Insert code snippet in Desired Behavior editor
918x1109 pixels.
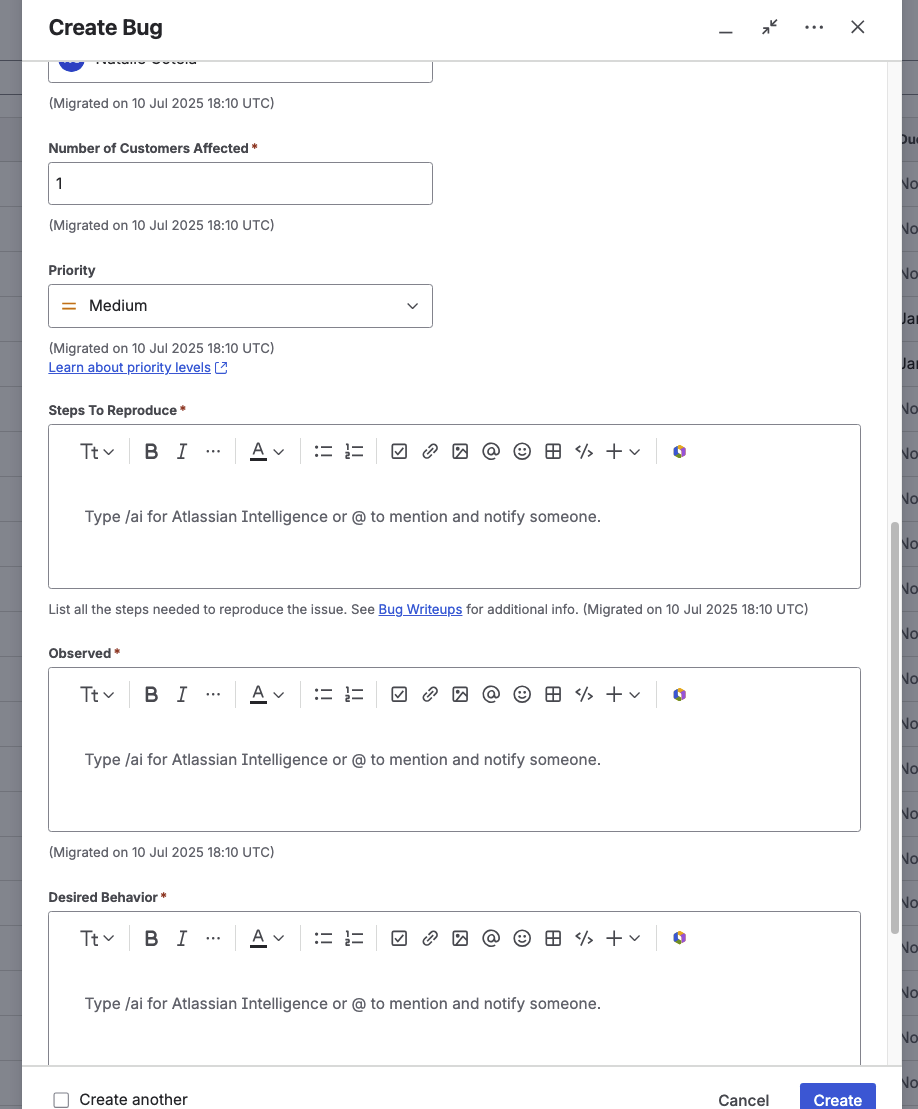584,938
